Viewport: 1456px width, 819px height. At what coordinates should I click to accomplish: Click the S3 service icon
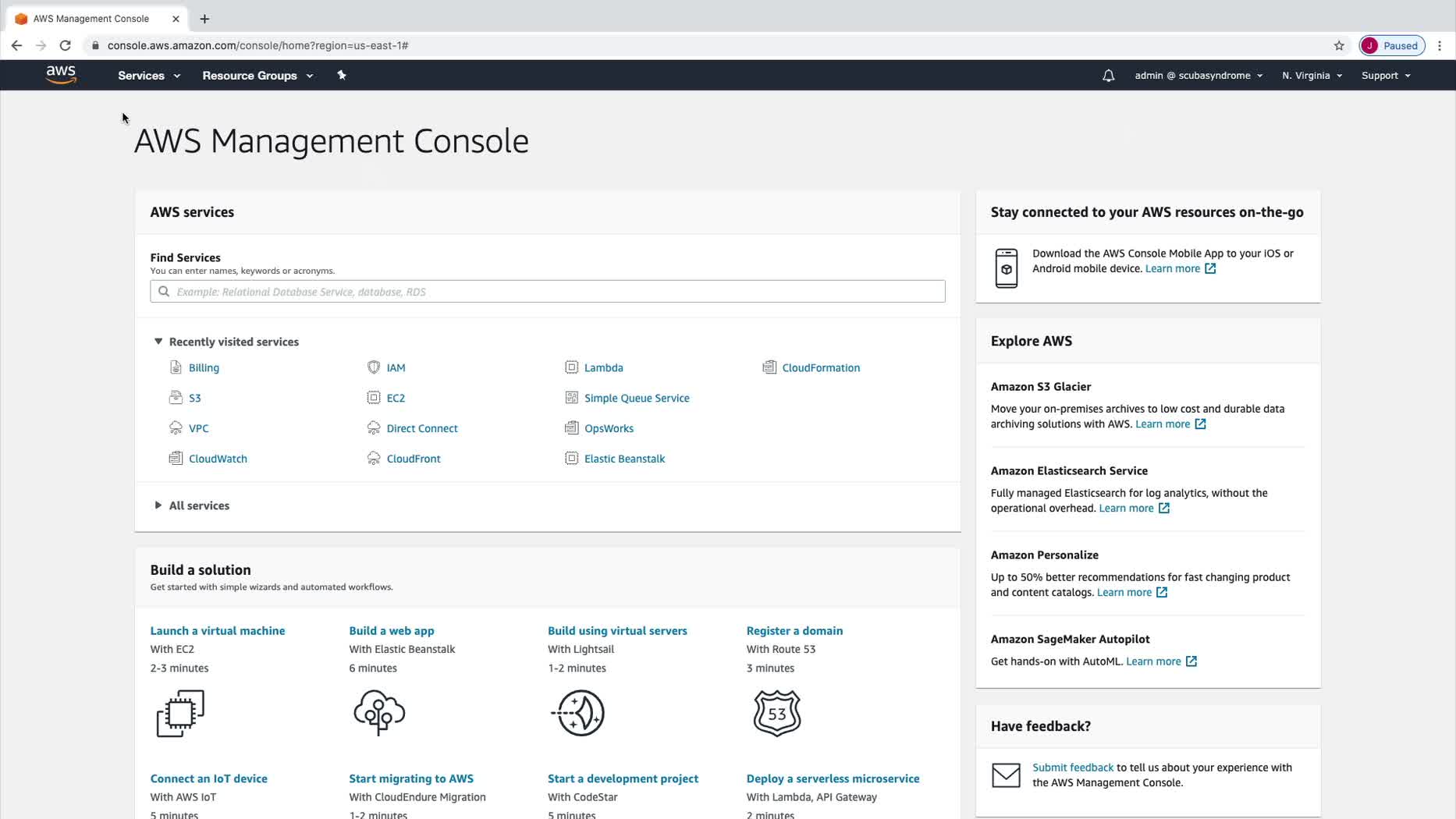(x=176, y=398)
